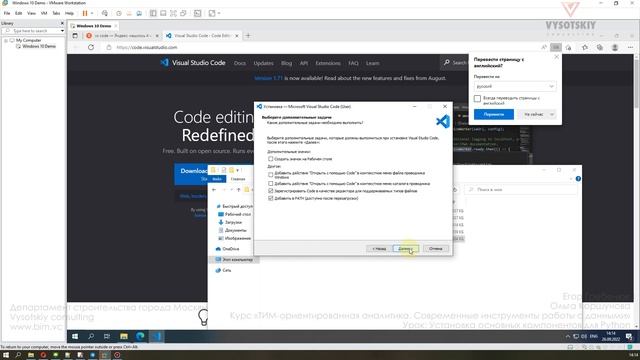Open the VMware stretch display dropdown arrow
Screen dimensions: 640x360
coord(219,13)
